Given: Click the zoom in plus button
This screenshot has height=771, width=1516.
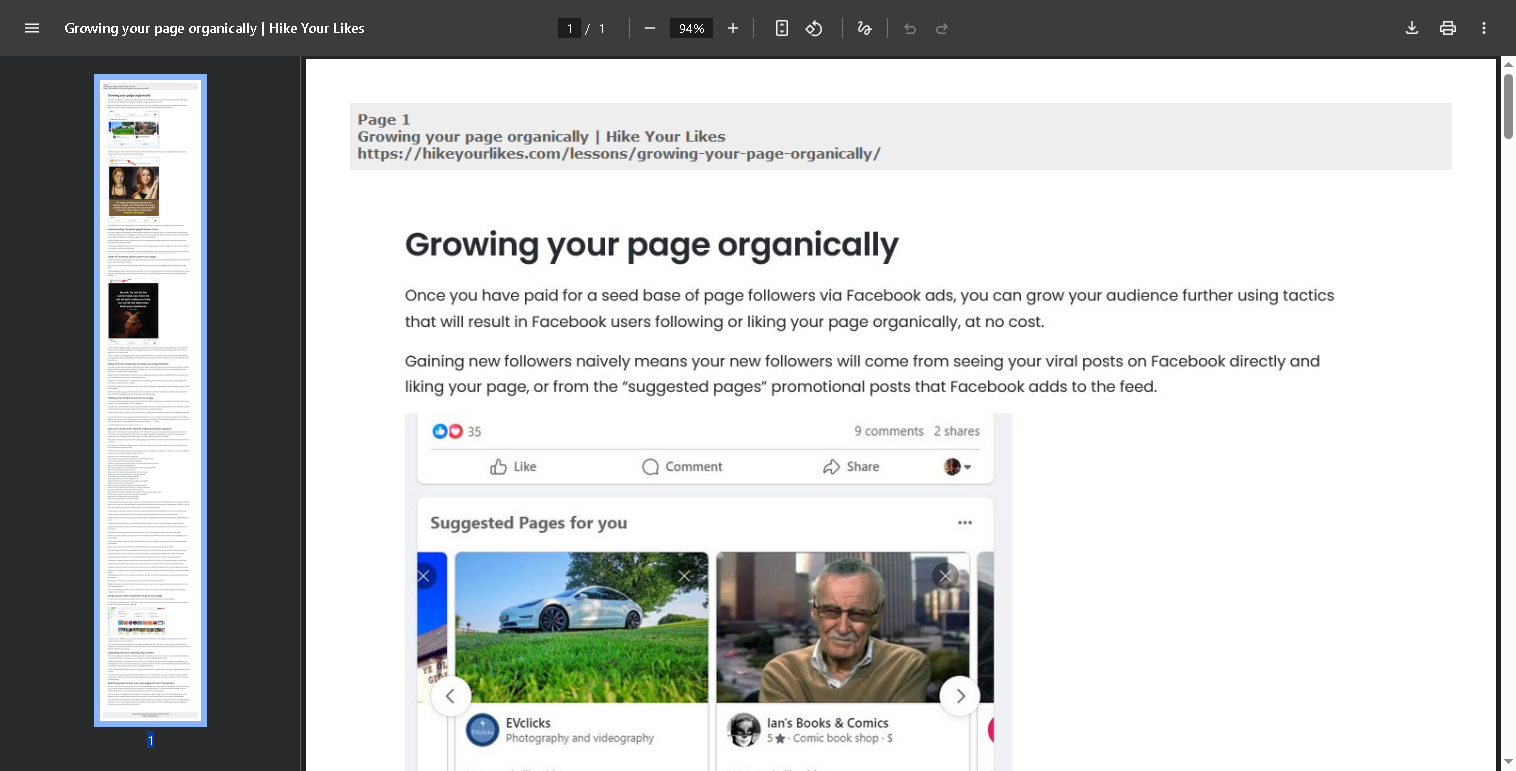Looking at the screenshot, I should [x=733, y=28].
